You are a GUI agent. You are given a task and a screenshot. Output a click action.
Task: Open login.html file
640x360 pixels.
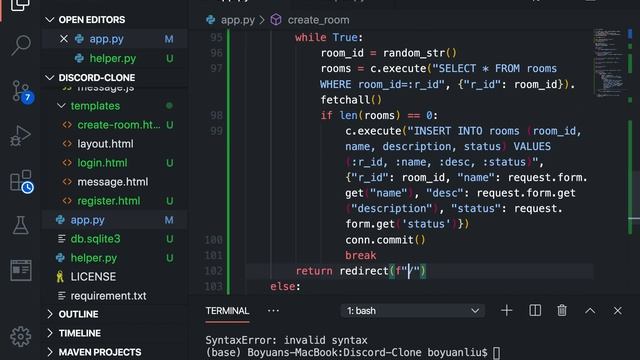(102, 163)
